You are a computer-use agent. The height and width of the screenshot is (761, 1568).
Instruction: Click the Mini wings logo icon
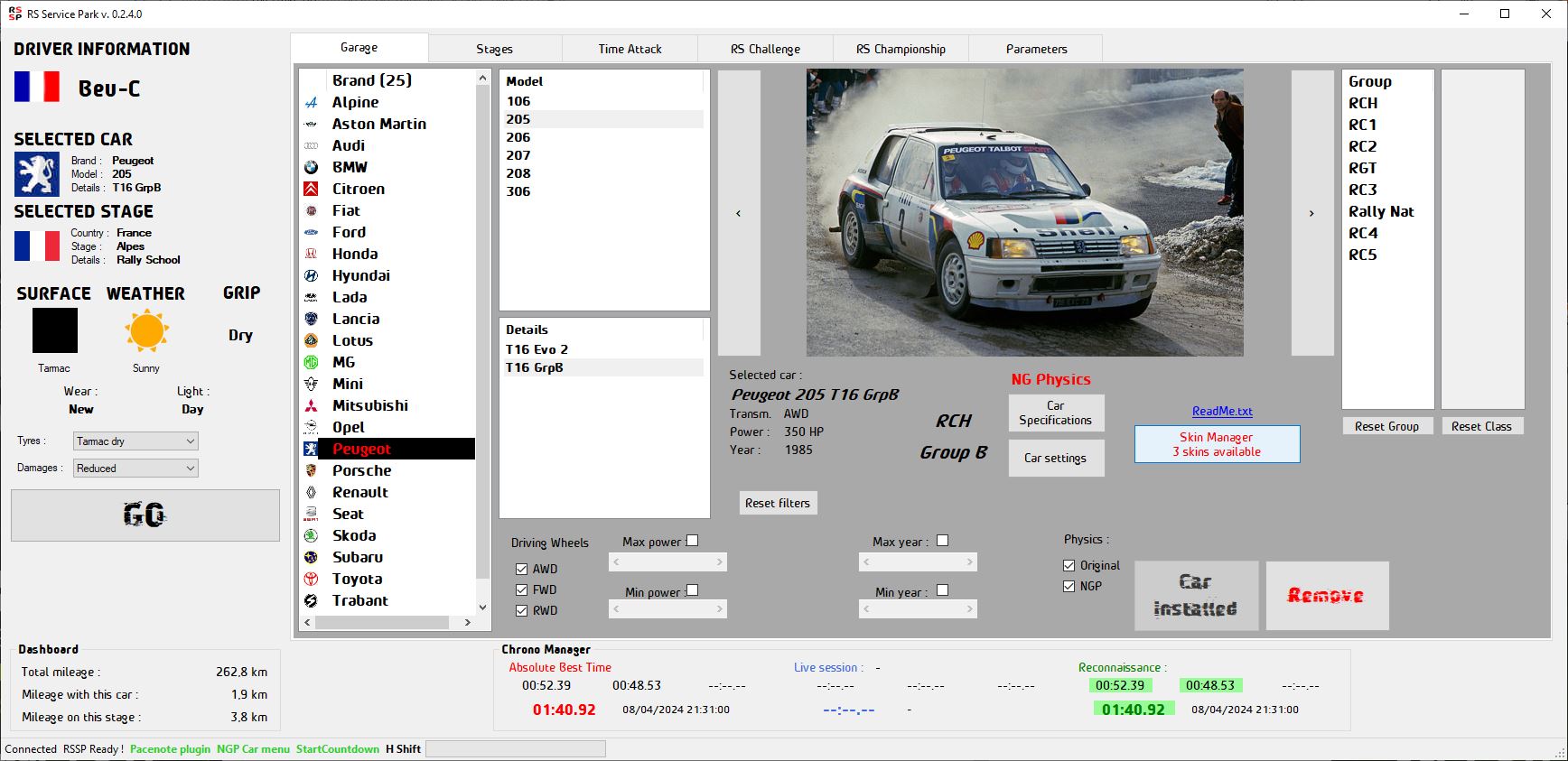pyautogui.click(x=311, y=384)
